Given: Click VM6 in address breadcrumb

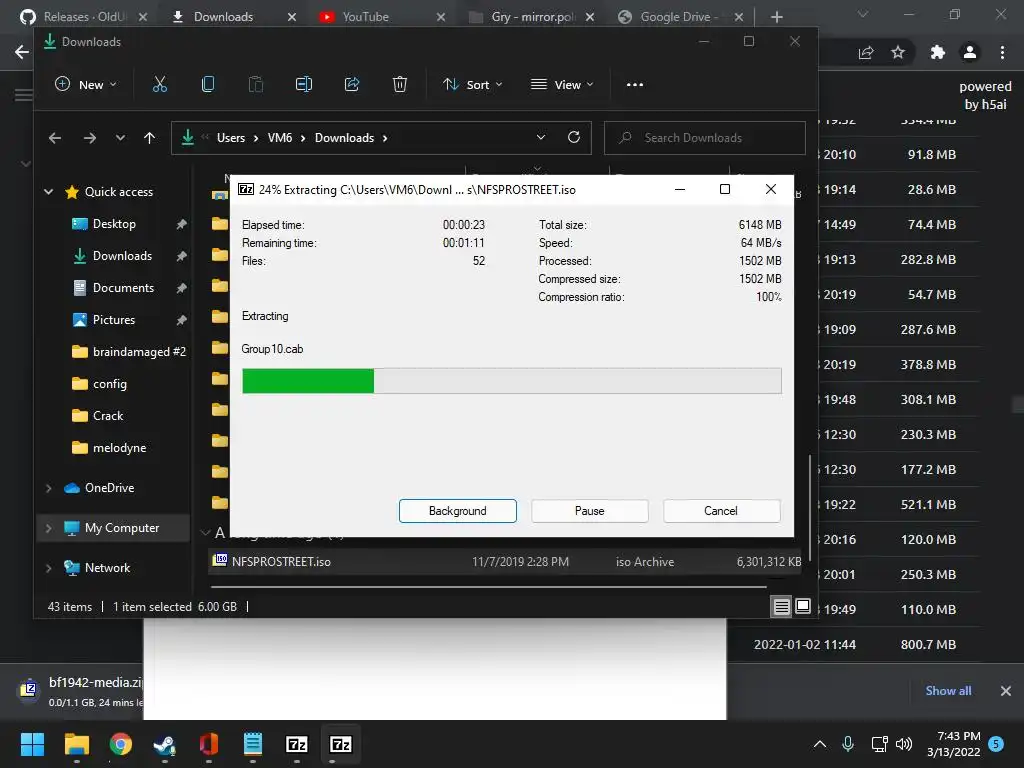Looking at the screenshot, I should pyautogui.click(x=280, y=138).
